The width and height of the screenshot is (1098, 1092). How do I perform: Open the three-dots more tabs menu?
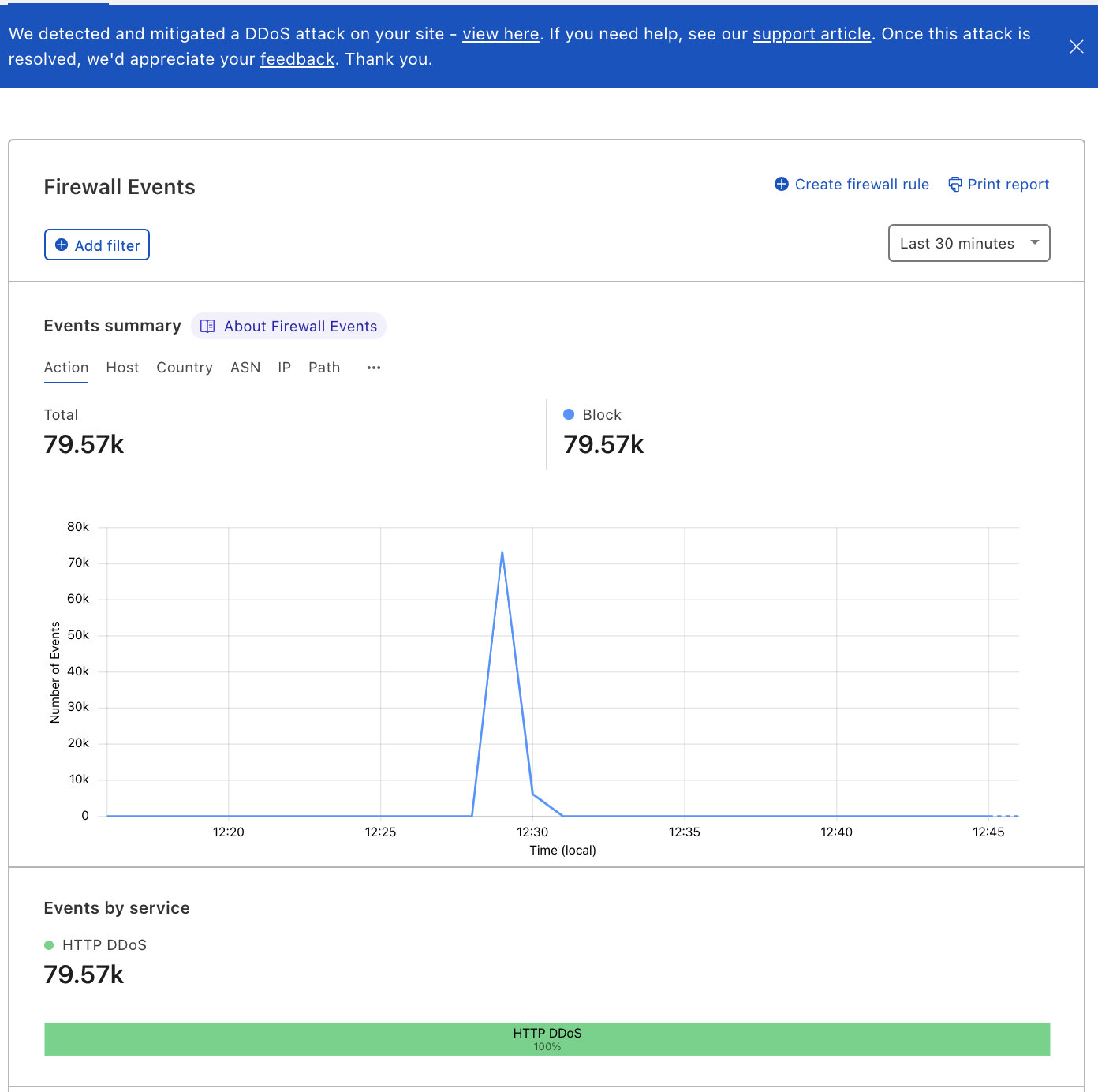pyautogui.click(x=374, y=368)
